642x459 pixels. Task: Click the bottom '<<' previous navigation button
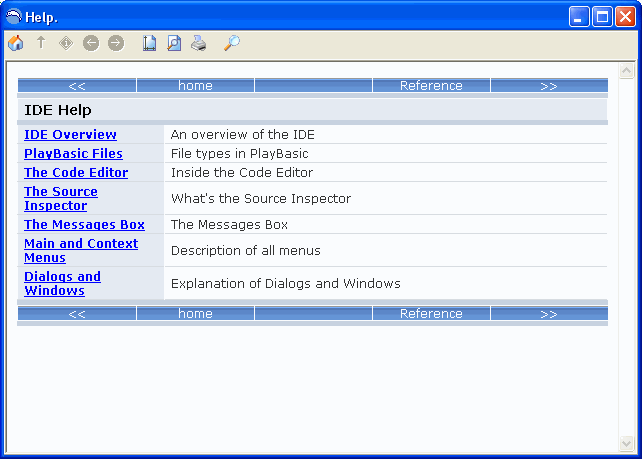click(x=77, y=314)
